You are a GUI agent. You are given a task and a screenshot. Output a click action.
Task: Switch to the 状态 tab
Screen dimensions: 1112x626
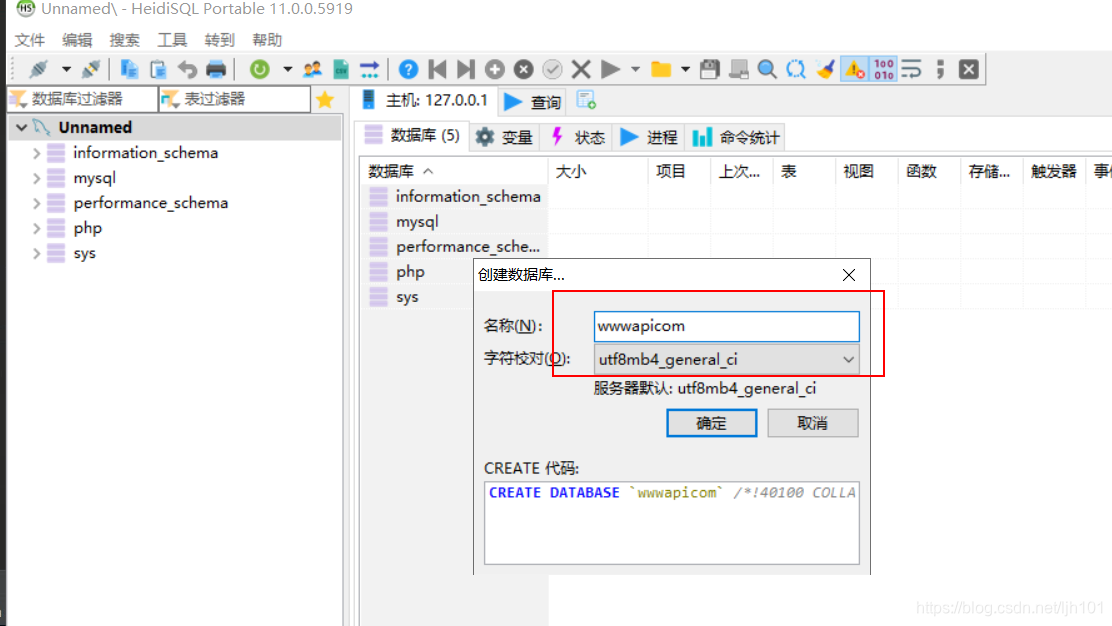pos(579,137)
